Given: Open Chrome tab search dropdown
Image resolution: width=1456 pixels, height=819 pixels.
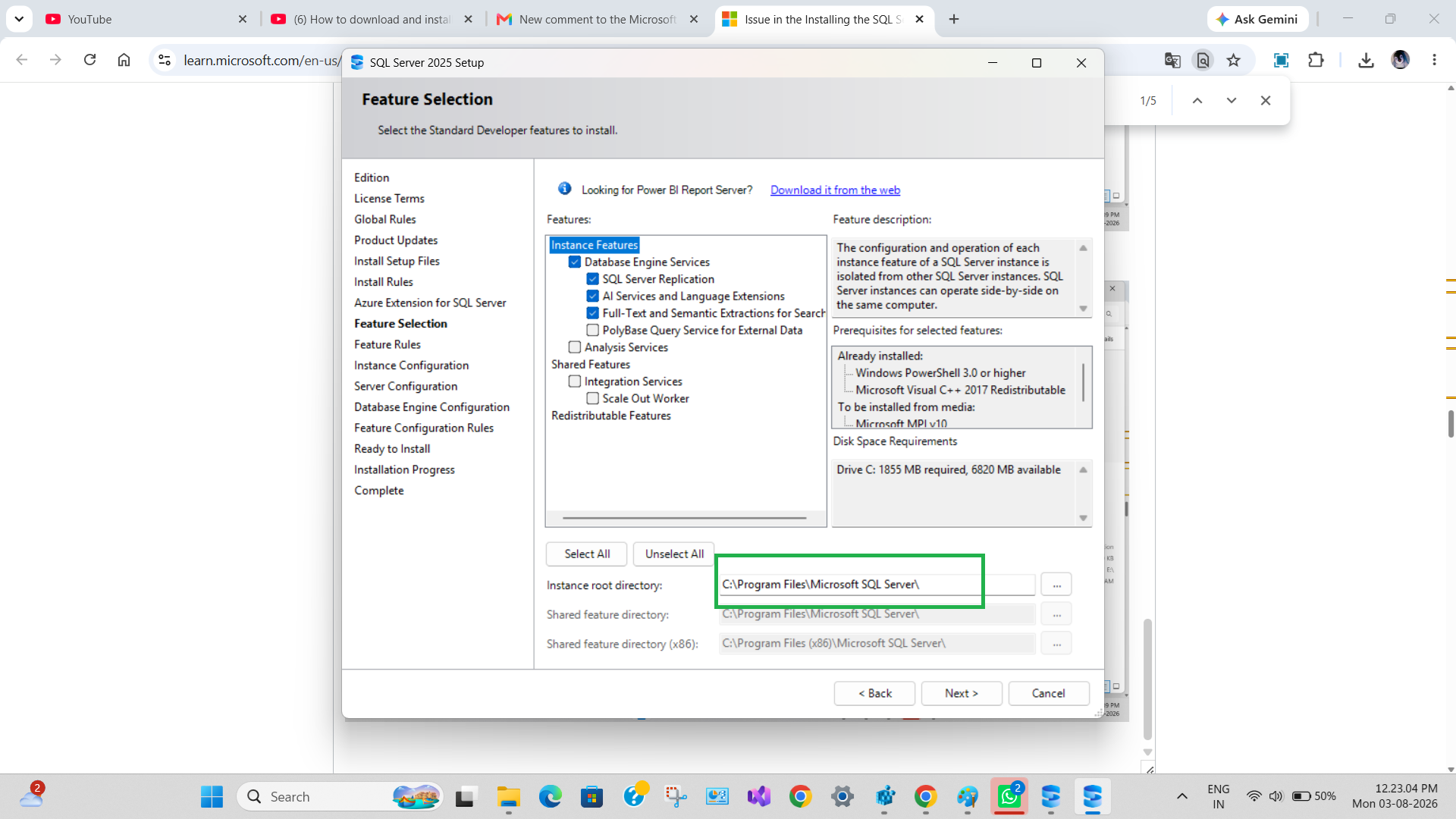Looking at the screenshot, I should (19, 19).
